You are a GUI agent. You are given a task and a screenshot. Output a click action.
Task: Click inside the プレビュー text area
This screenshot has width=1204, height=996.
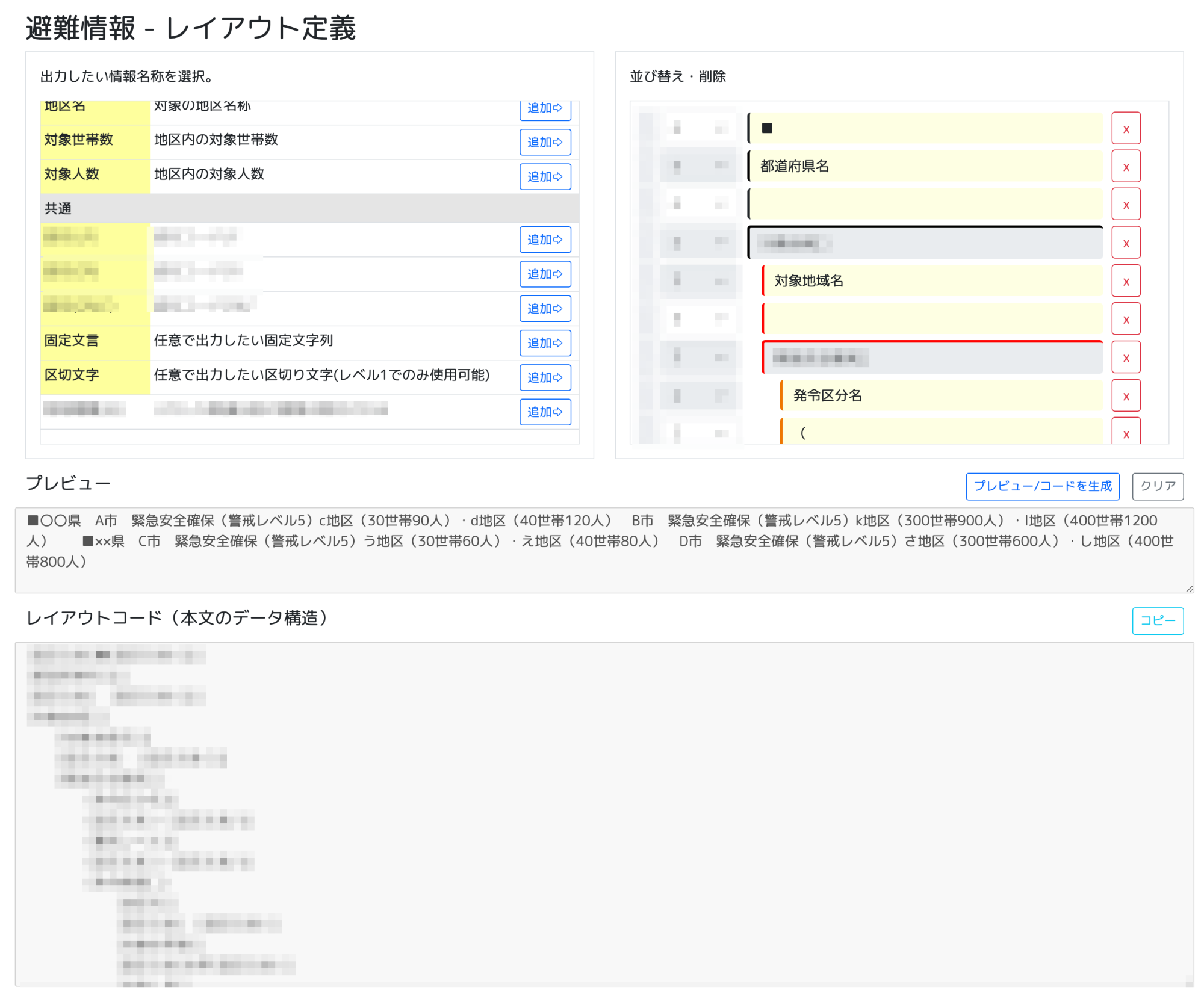point(603,549)
